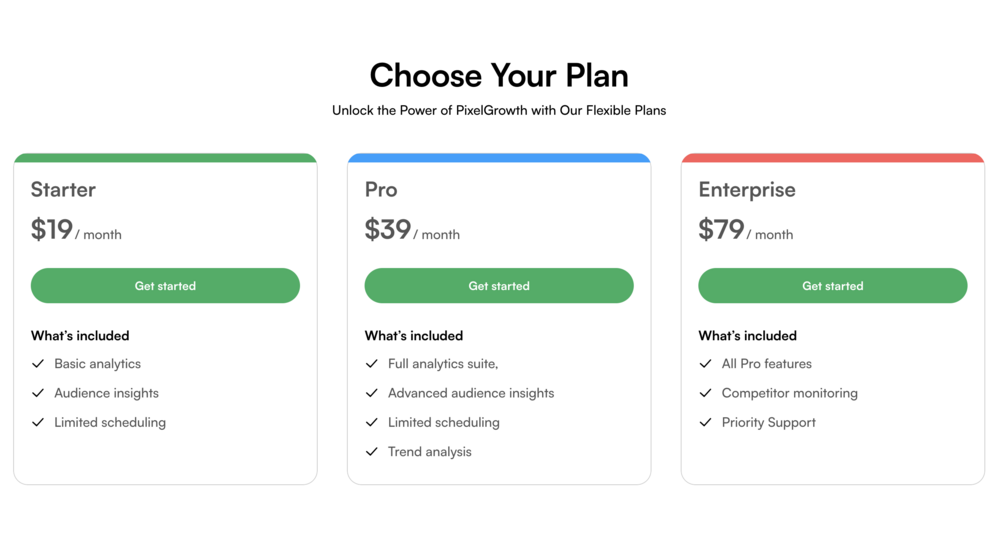Click the checkmark beside Trend analysis
1005x550 pixels.
[x=372, y=452]
